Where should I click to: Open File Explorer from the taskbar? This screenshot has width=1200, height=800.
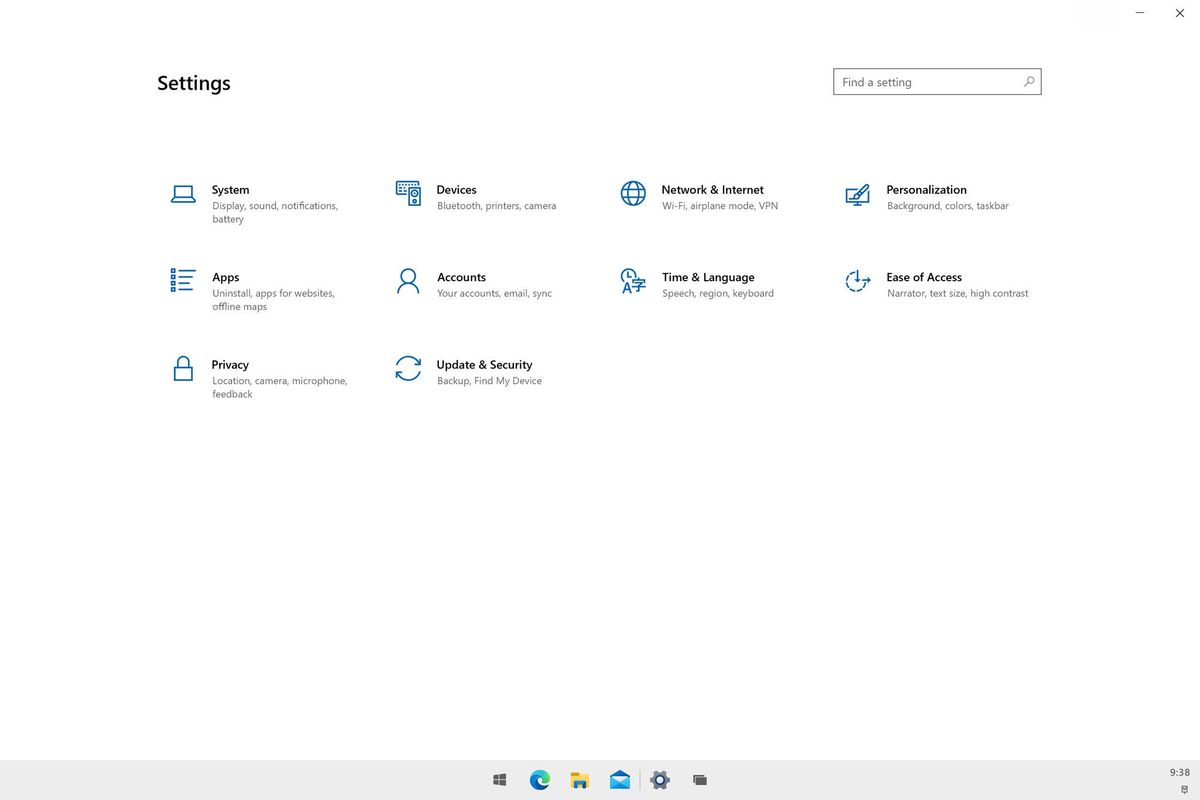click(x=579, y=779)
